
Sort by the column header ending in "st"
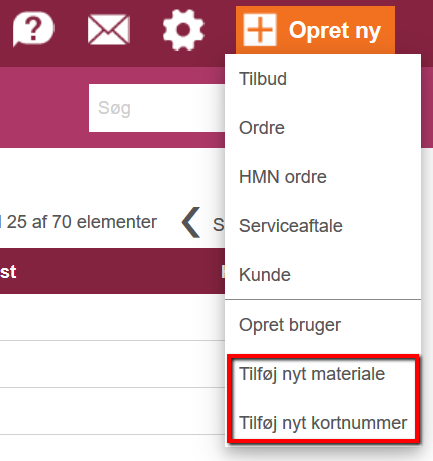point(8,272)
